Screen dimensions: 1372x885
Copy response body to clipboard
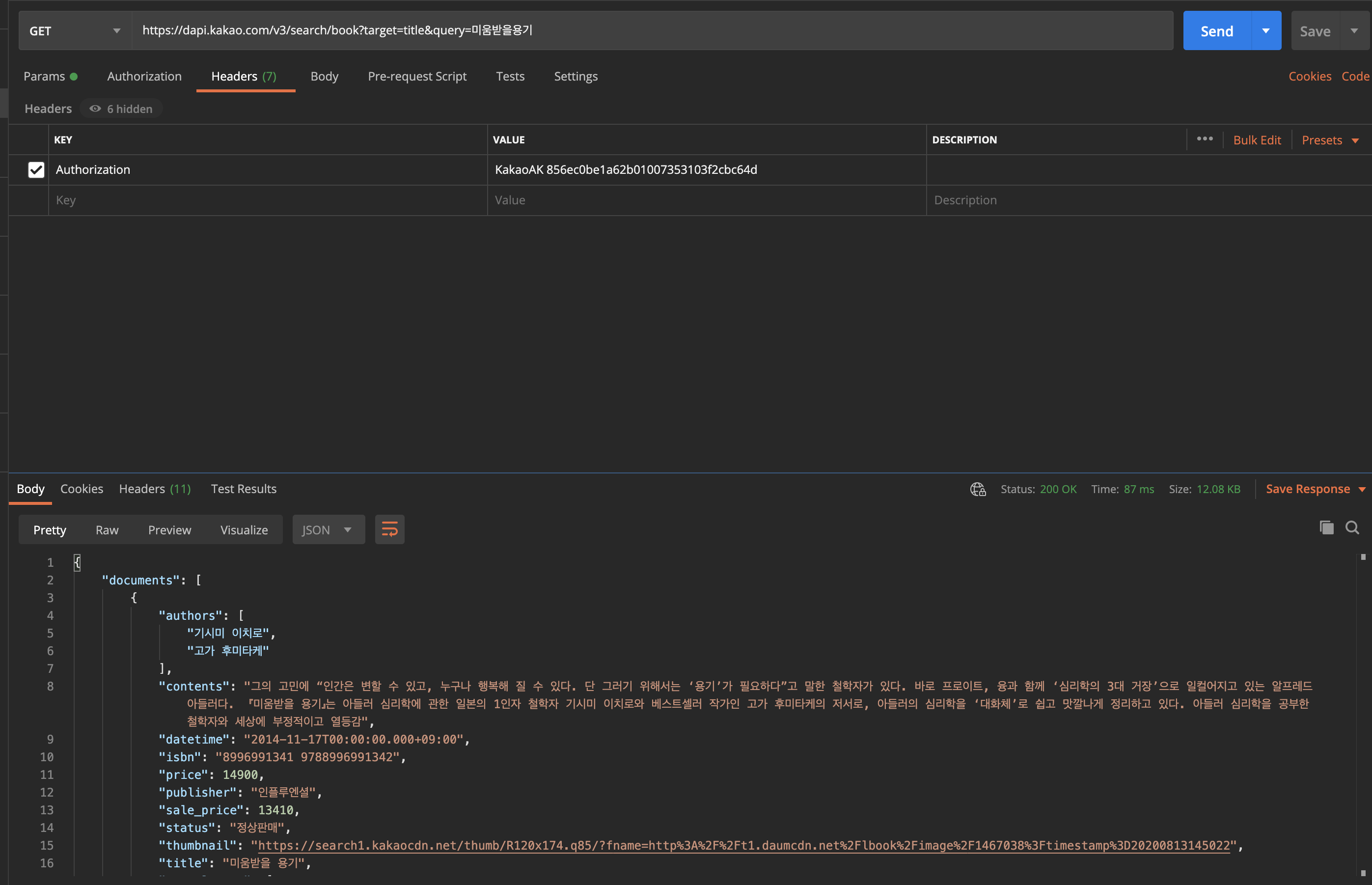(x=1326, y=527)
